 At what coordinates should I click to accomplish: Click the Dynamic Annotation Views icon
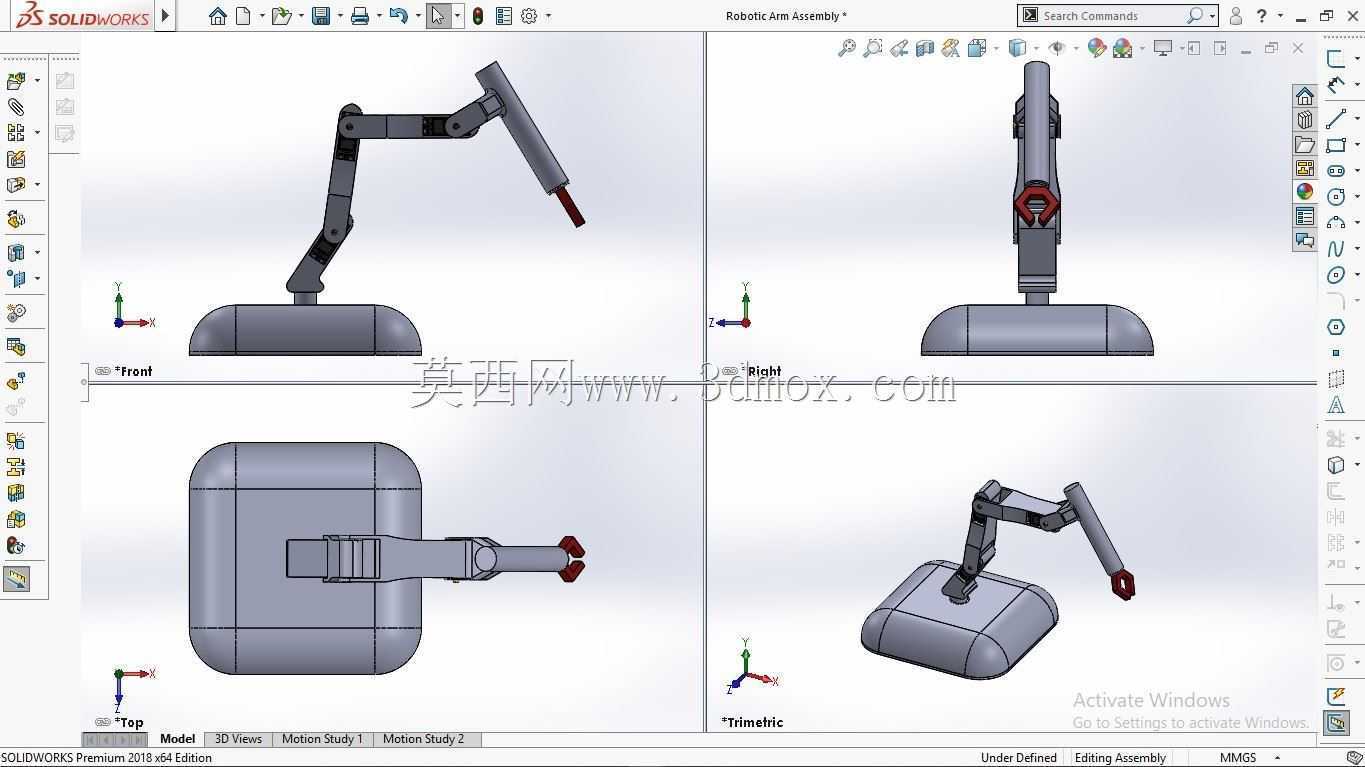click(951, 48)
